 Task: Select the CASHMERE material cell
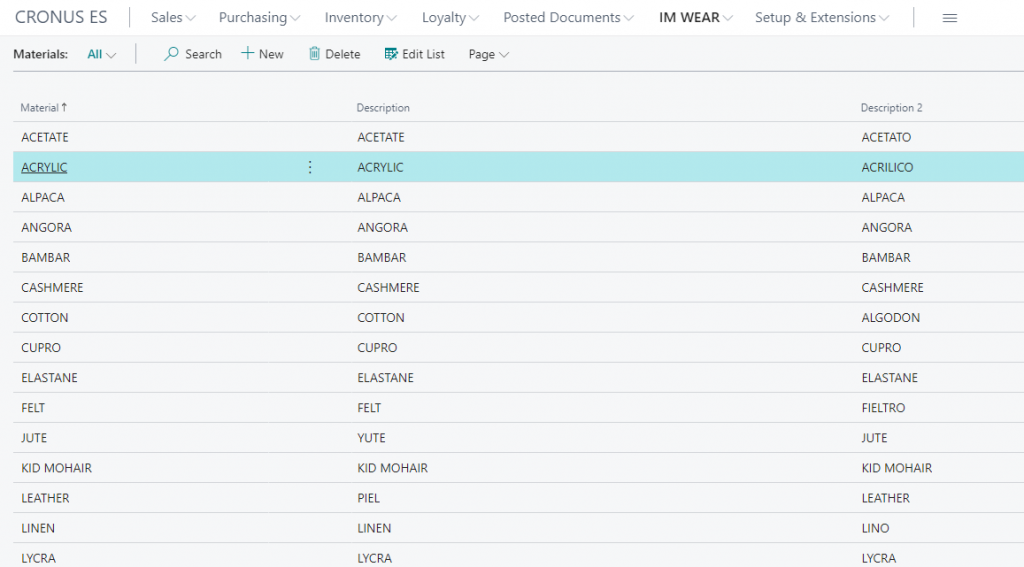coord(52,287)
